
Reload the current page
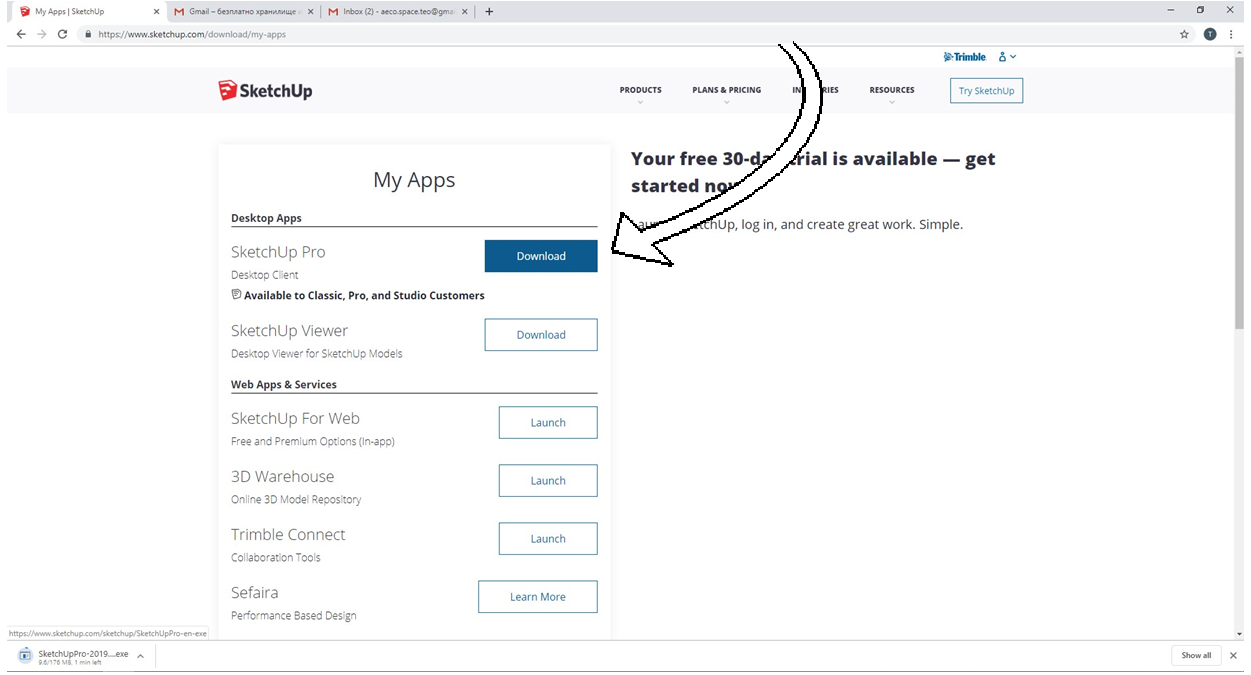[x=62, y=34]
